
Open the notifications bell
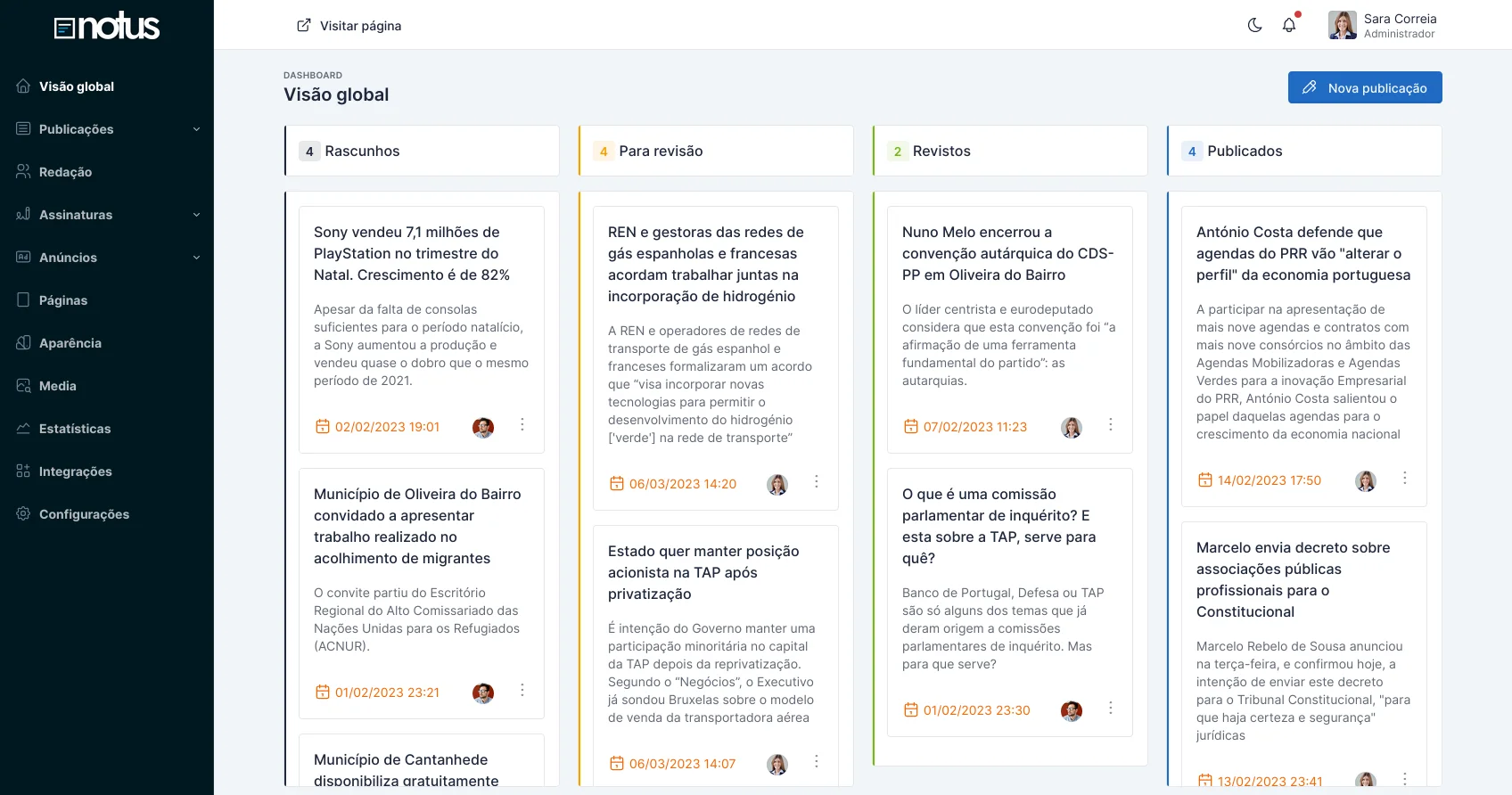[x=1289, y=25]
